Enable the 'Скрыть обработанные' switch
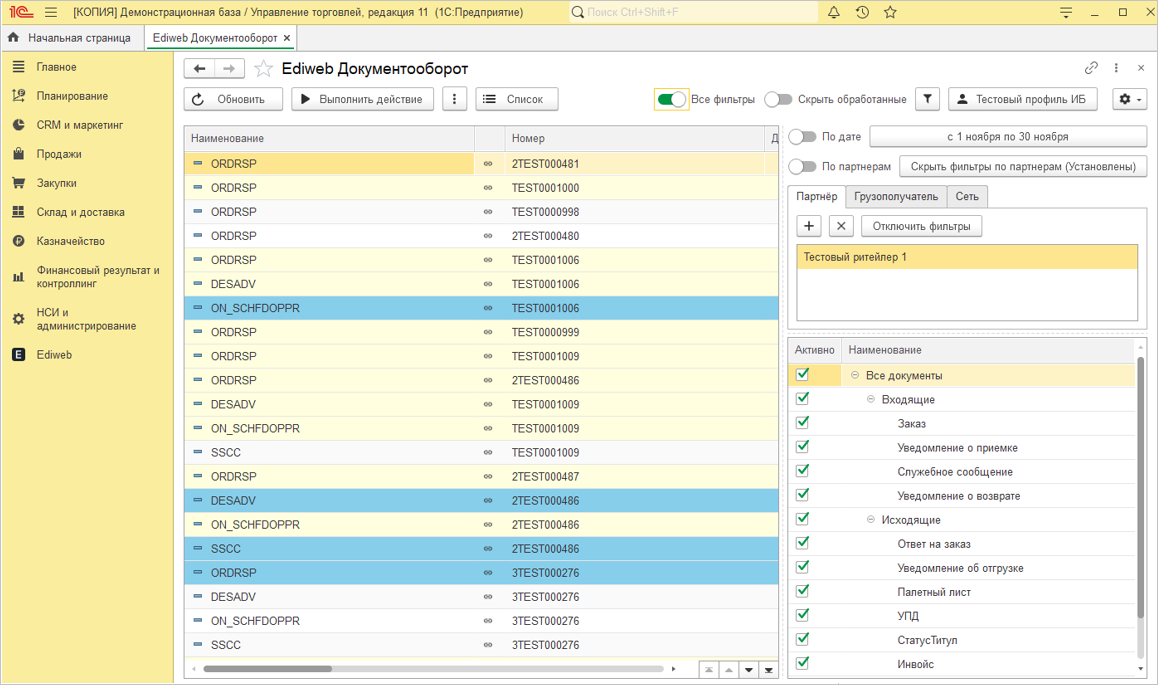Image resolution: width=1158 pixels, height=685 pixels. [778, 99]
